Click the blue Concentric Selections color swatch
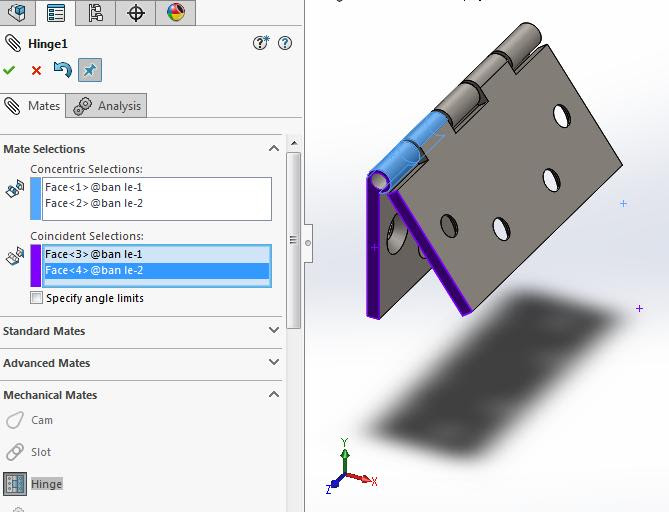The width and height of the screenshot is (669, 512). click(36, 199)
